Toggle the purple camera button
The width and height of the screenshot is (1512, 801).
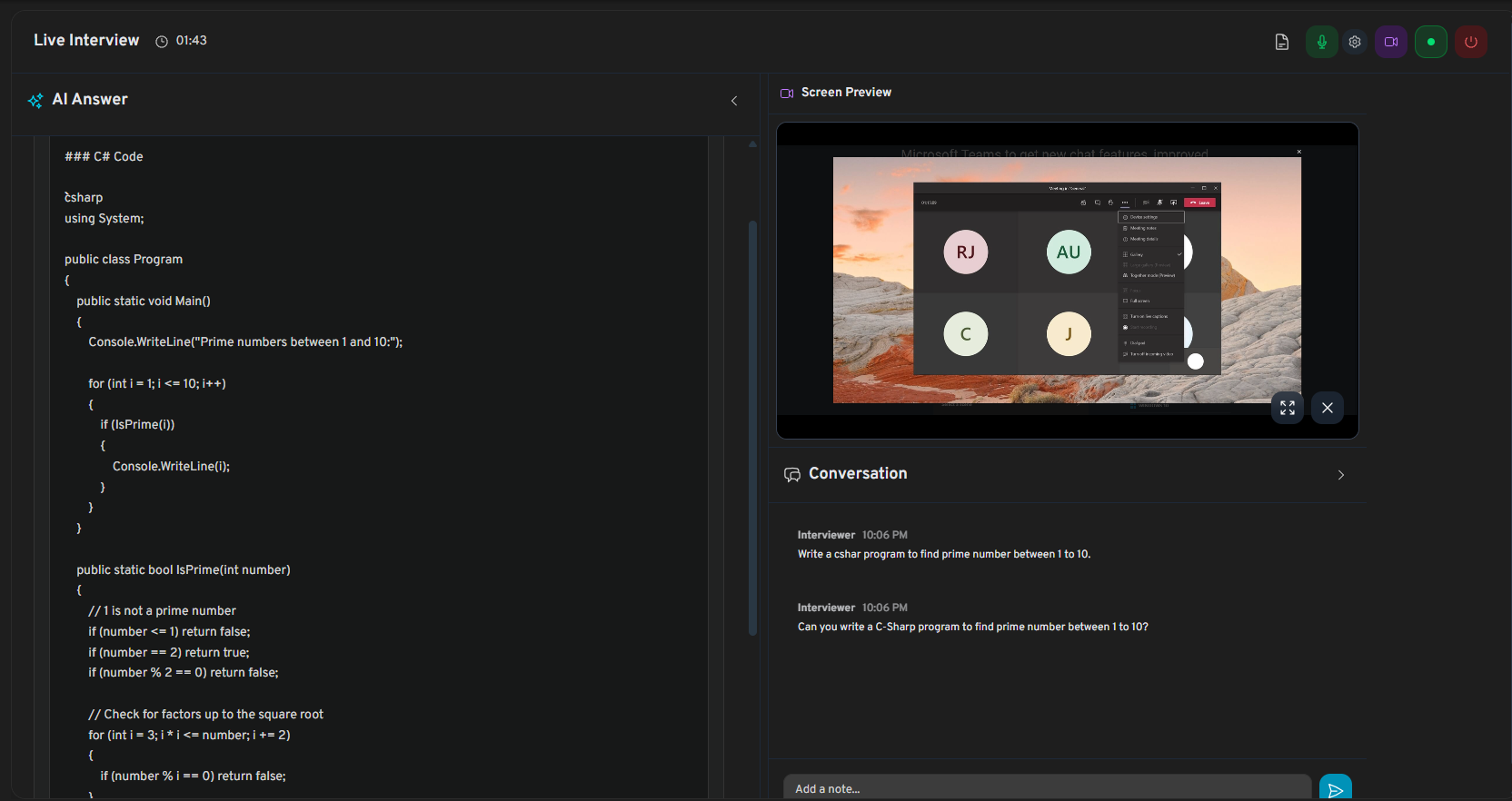click(x=1391, y=42)
